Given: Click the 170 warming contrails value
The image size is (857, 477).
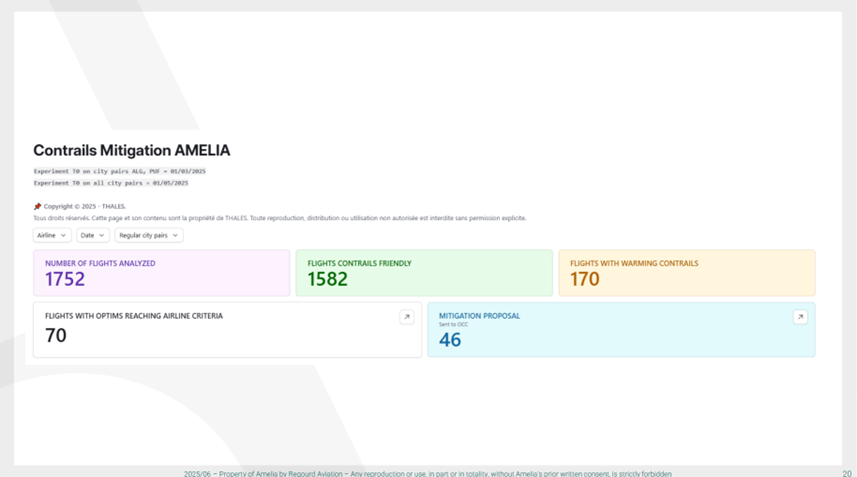Looking at the screenshot, I should pyautogui.click(x=584, y=280).
